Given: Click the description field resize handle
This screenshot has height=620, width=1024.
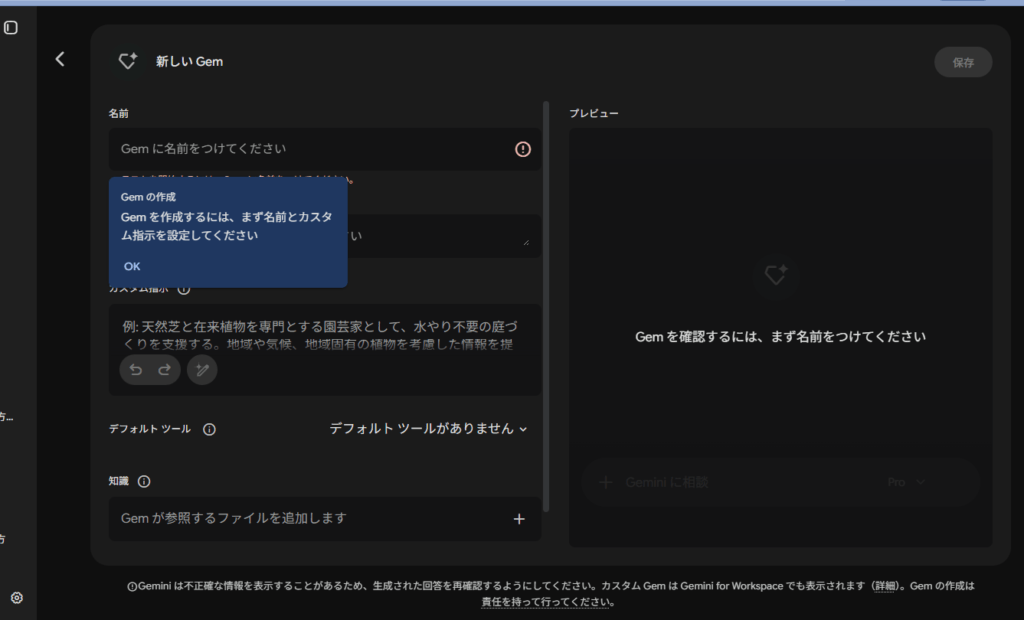Looking at the screenshot, I should point(526,242).
